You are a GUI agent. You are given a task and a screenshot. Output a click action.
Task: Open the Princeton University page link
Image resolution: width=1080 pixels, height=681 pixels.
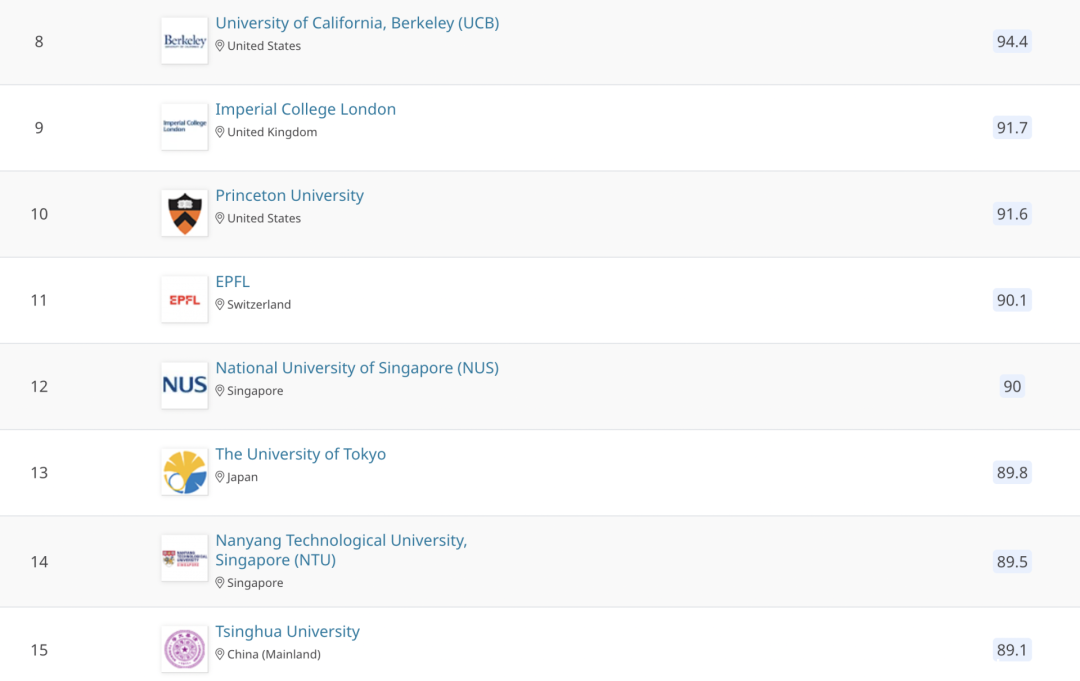point(289,195)
